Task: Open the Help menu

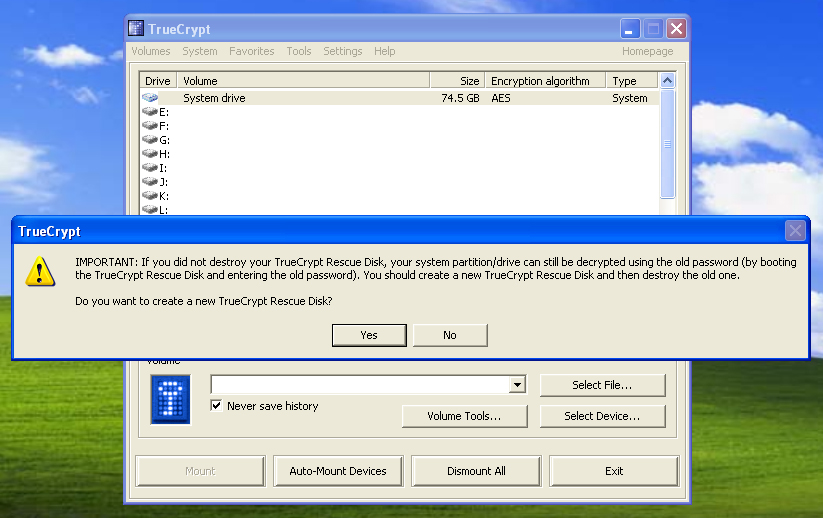Action: point(384,51)
